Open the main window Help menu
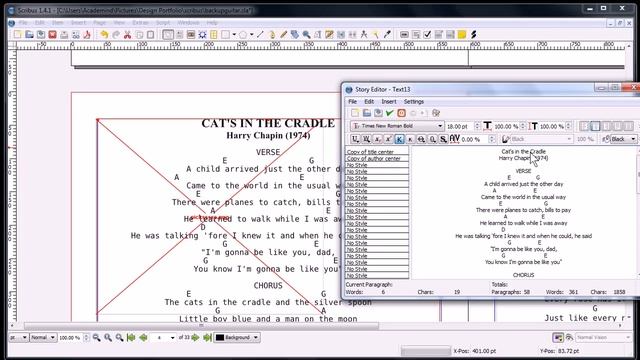 coord(212,22)
